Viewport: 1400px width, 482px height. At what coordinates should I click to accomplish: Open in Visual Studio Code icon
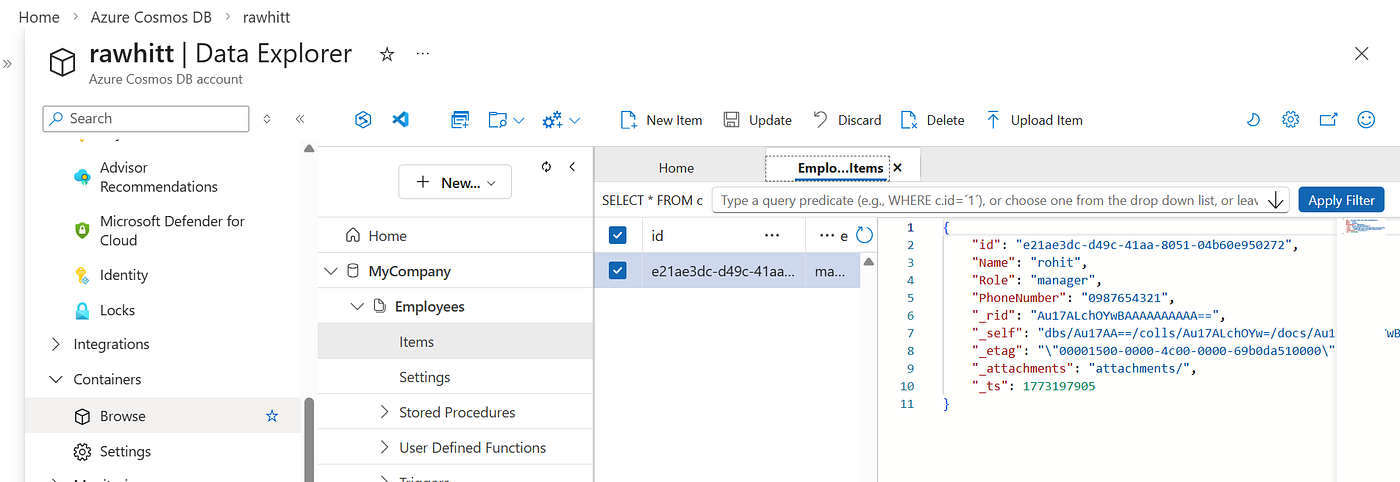(x=401, y=120)
